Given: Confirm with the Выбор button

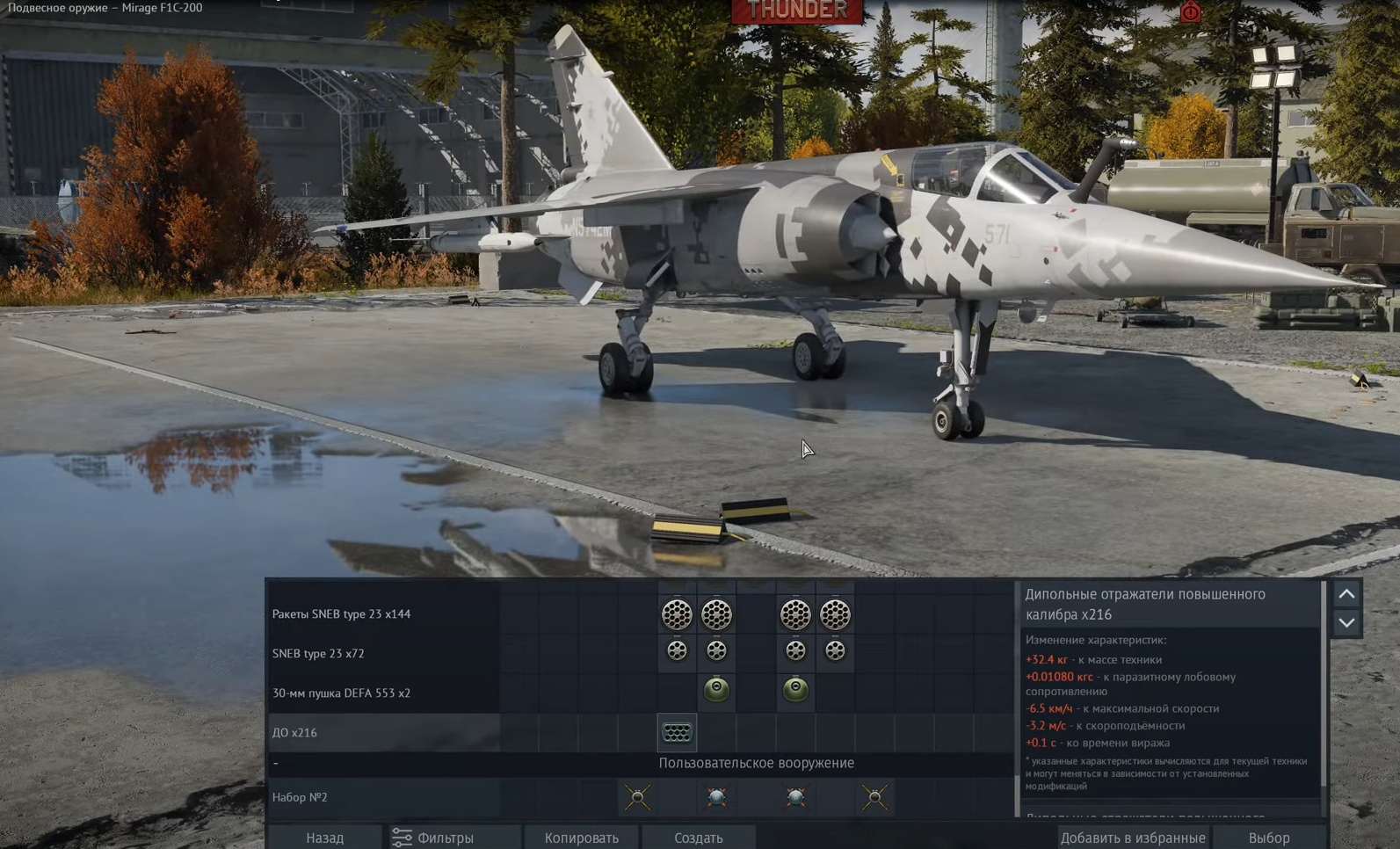Looking at the screenshot, I should coord(1269,838).
